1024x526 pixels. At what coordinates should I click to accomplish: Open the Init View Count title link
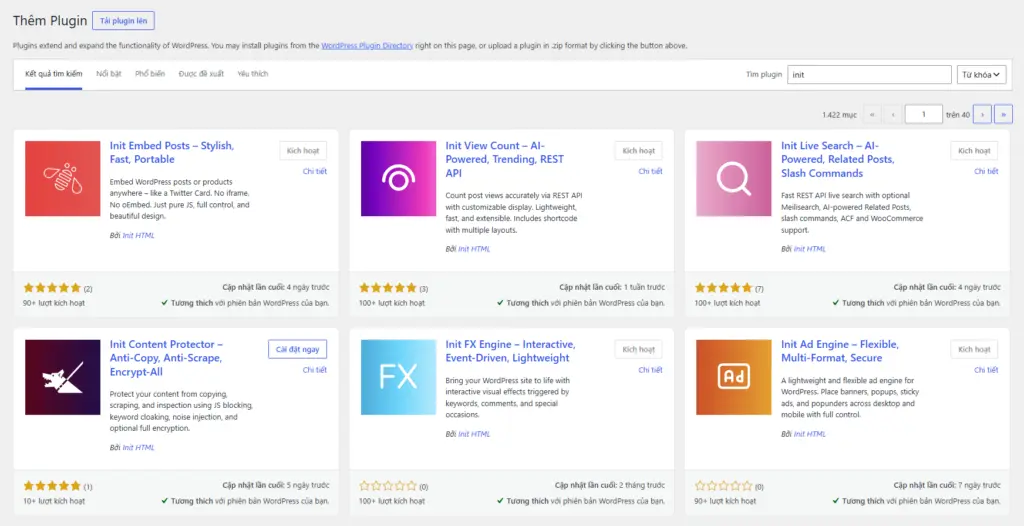tap(505, 159)
